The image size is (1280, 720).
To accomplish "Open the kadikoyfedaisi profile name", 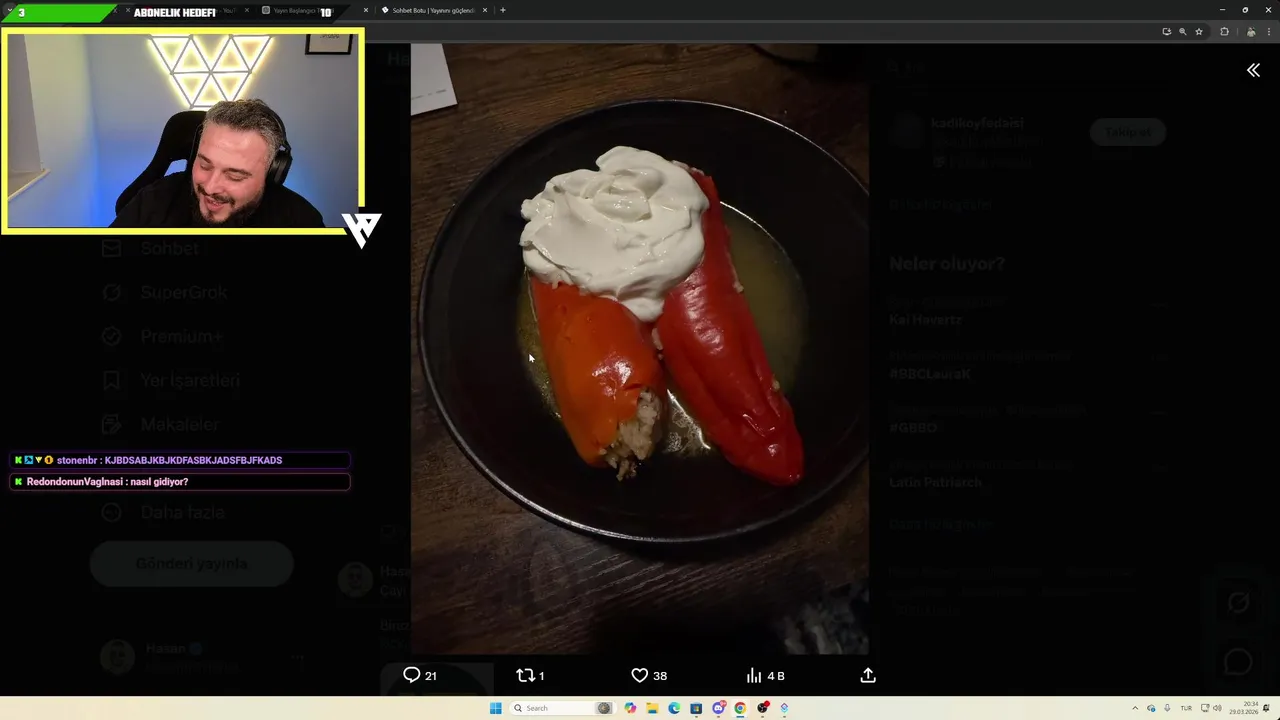I will (977, 122).
